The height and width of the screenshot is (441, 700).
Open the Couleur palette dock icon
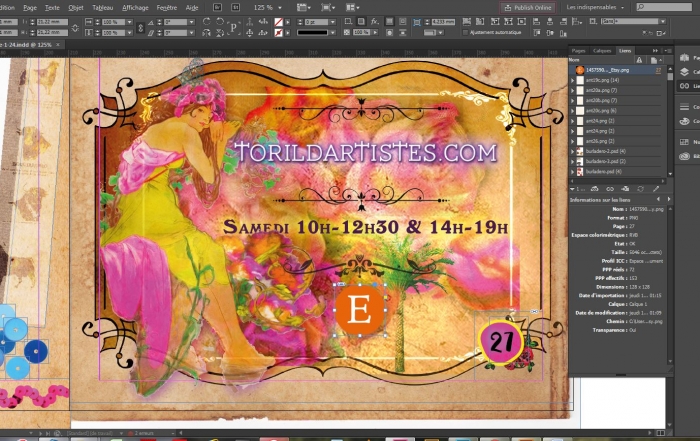pos(684,121)
